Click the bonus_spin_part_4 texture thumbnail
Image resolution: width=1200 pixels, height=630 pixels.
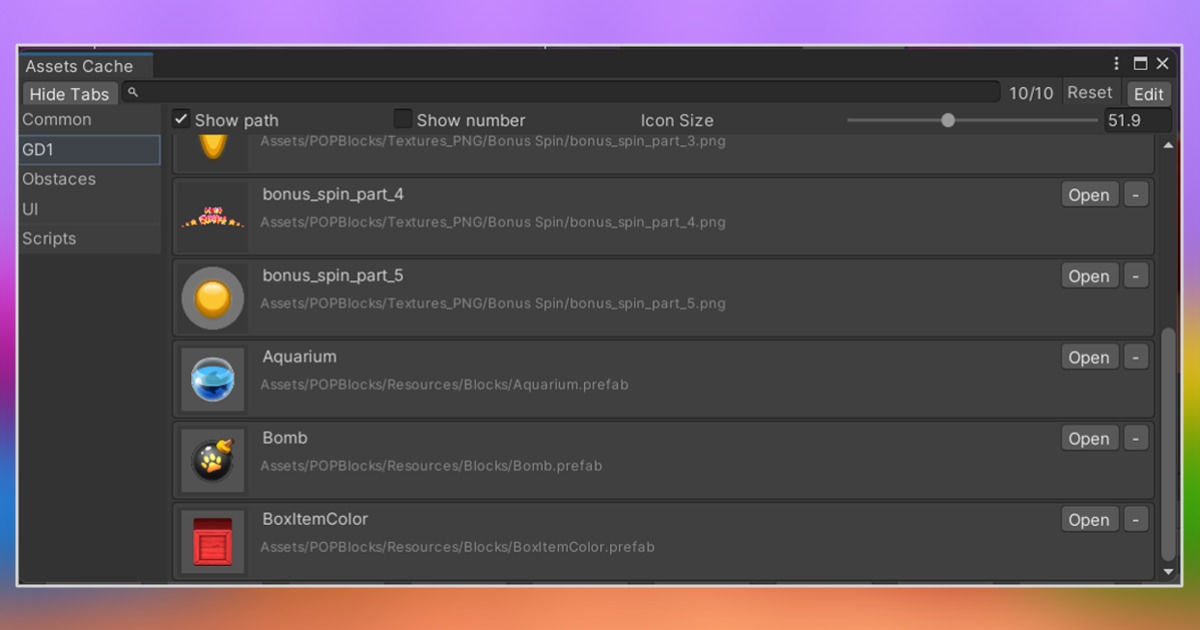tap(213, 217)
